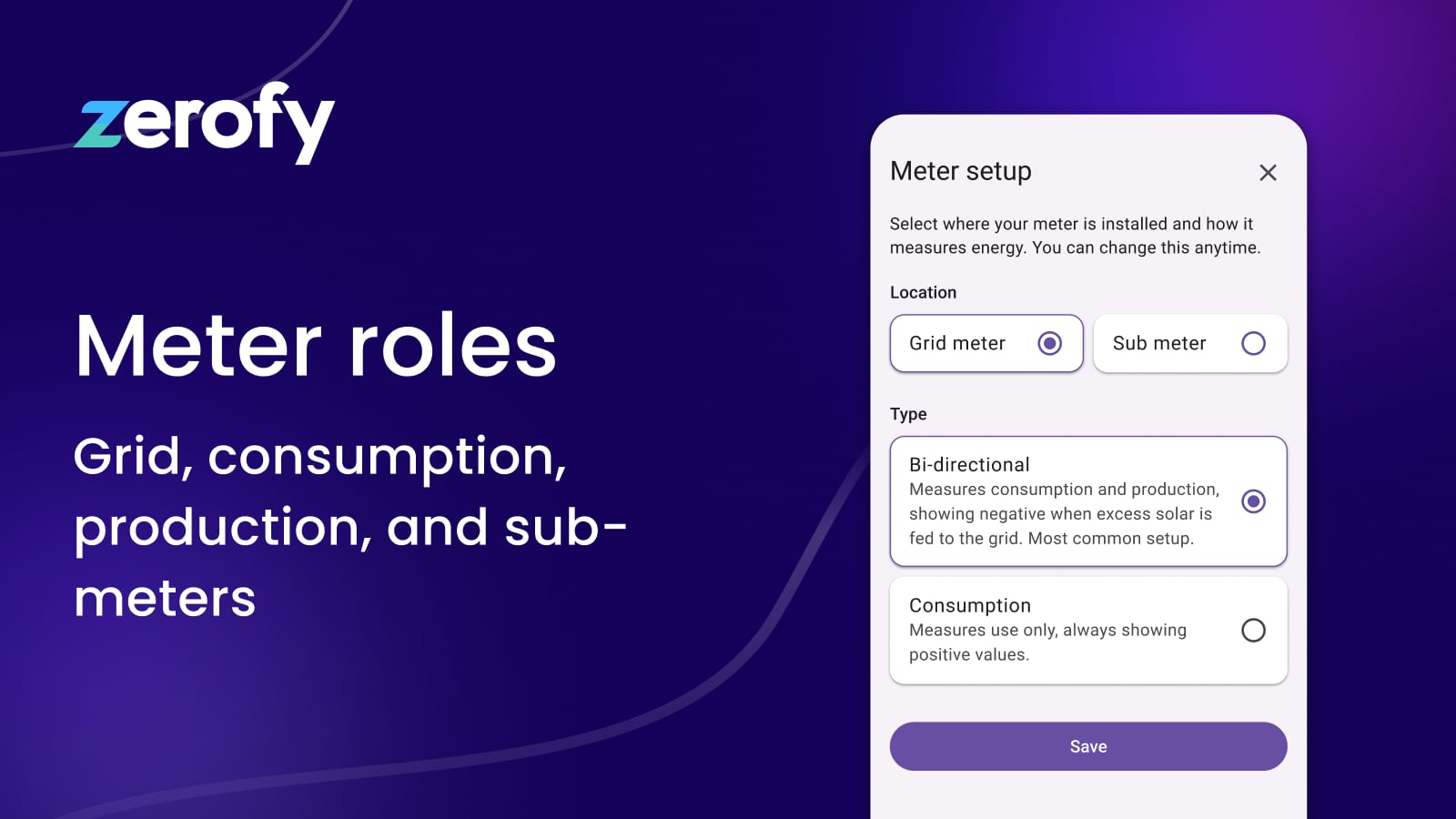Click the teal gradient z in logo
The width and height of the screenshot is (1456, 819).
(98, 124)
